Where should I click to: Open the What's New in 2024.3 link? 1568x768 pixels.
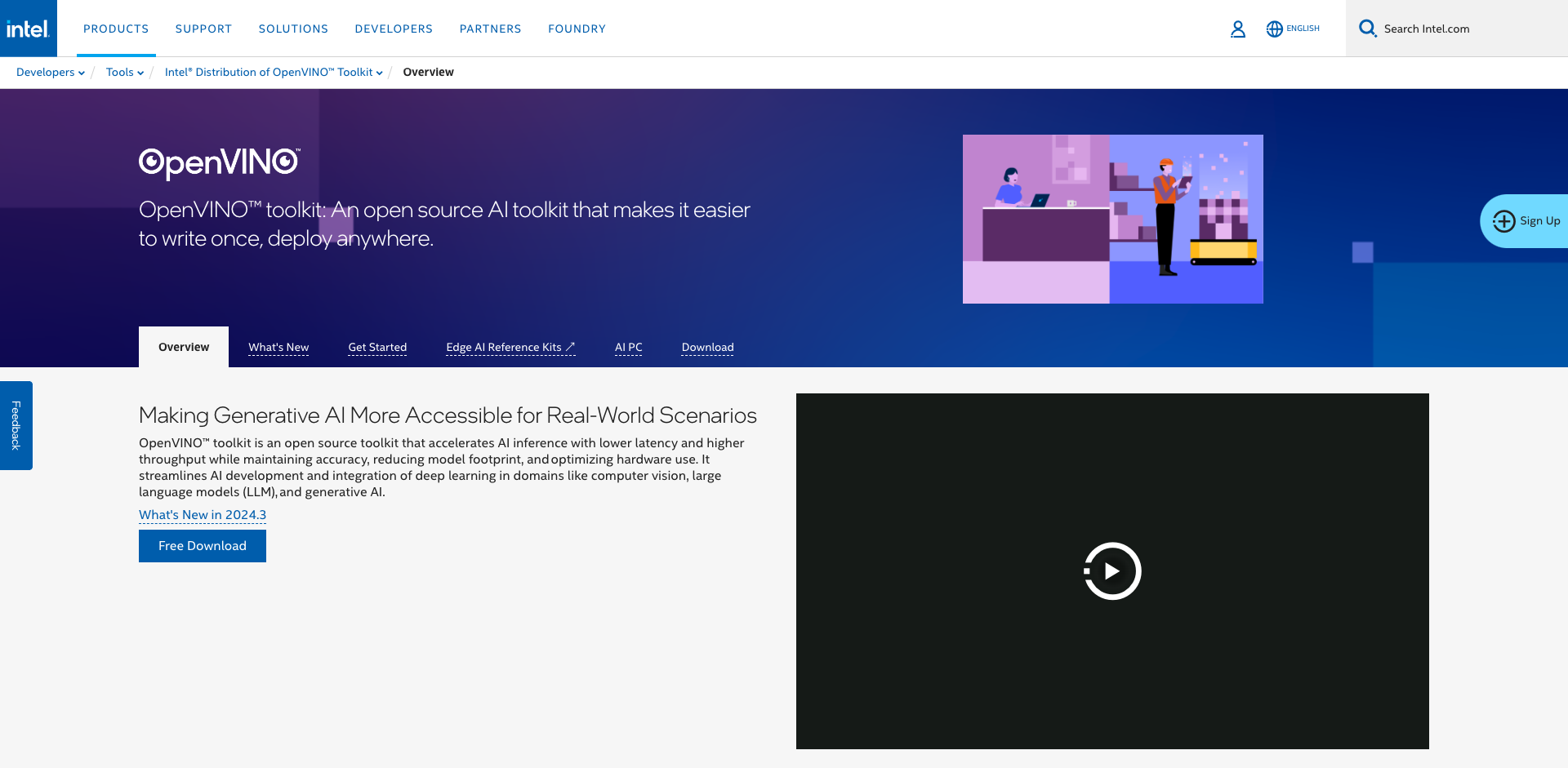coord(203,515)
